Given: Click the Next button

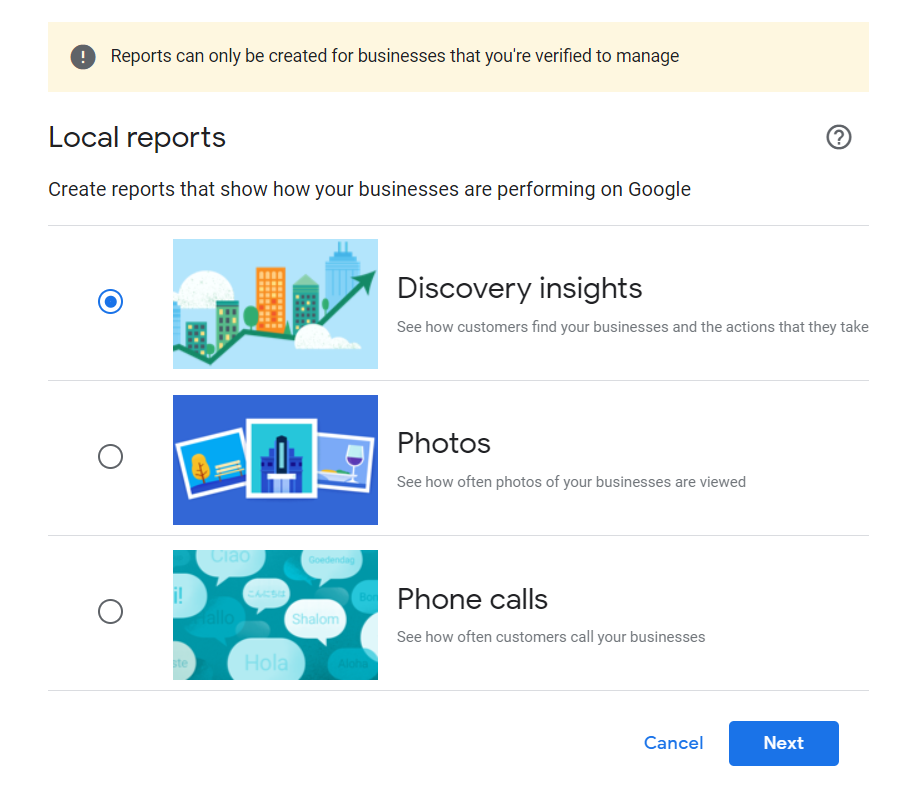Looking at the screenshot, I should (784, 743).
